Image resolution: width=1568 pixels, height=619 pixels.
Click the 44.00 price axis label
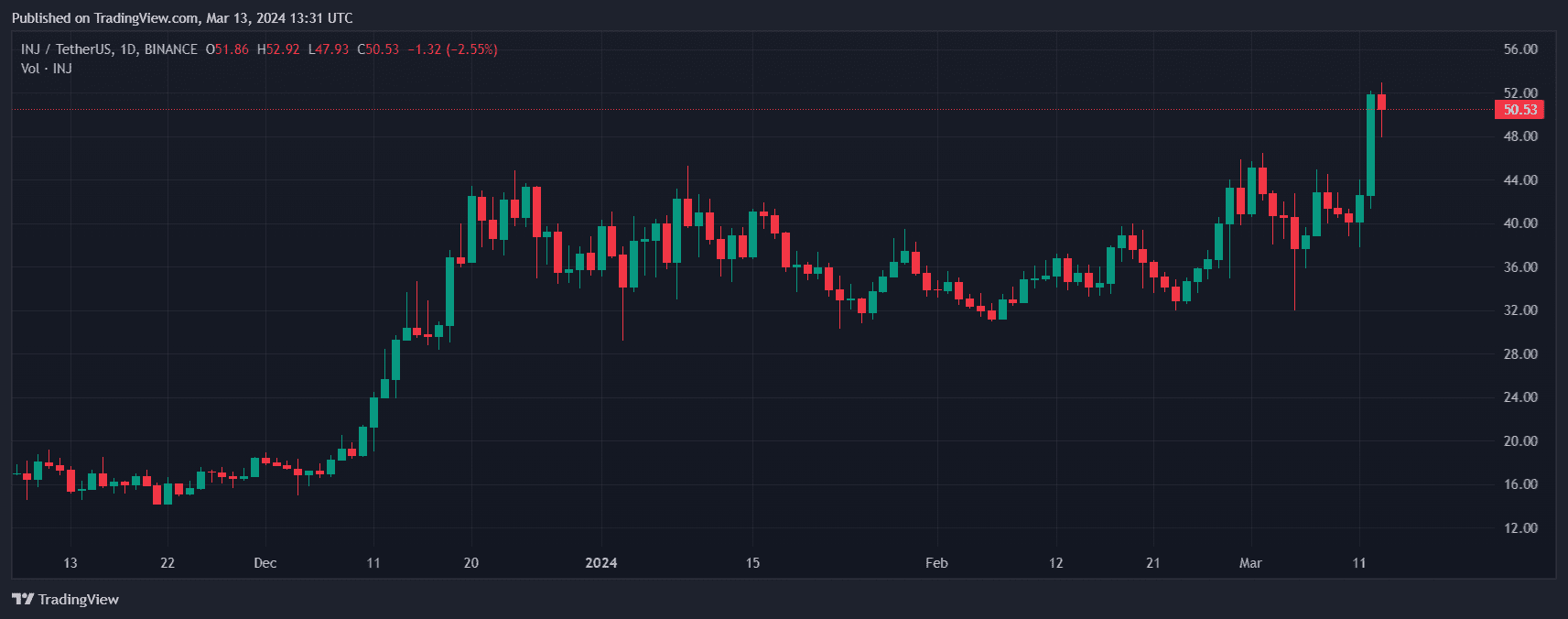click(1519, 180)
